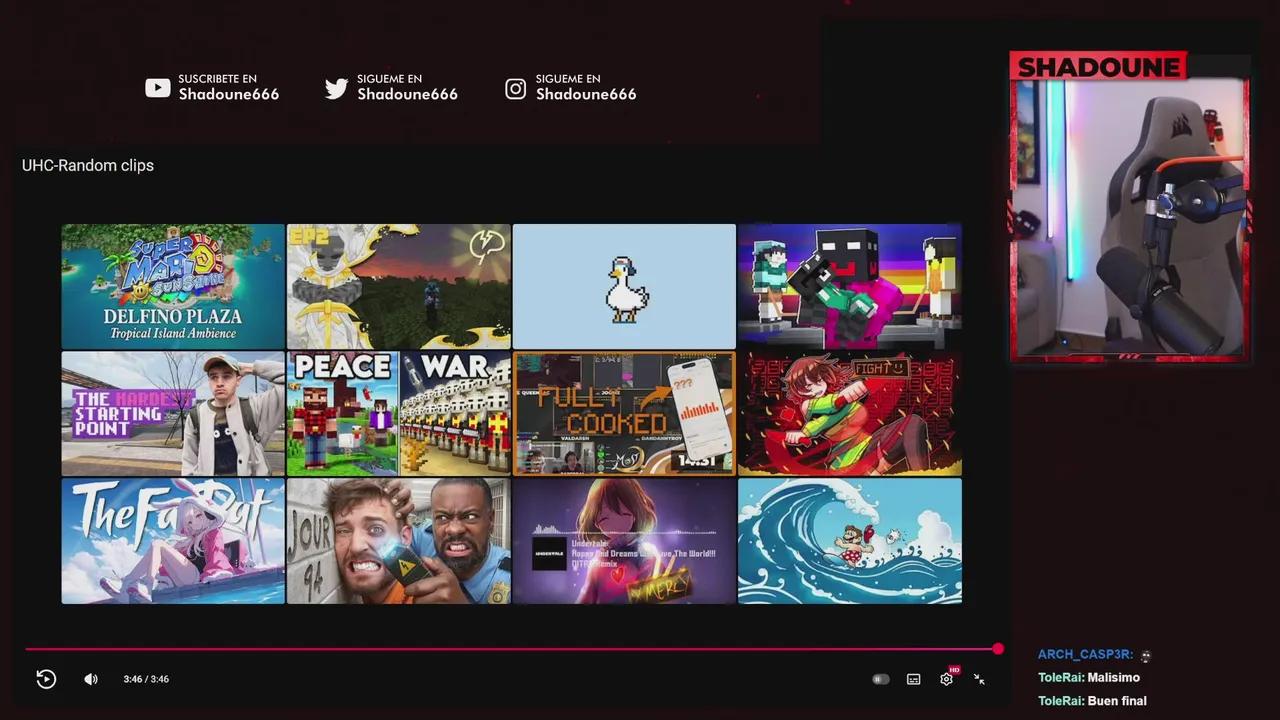Open The Hardest Starting Point video

tap(173, 413)
